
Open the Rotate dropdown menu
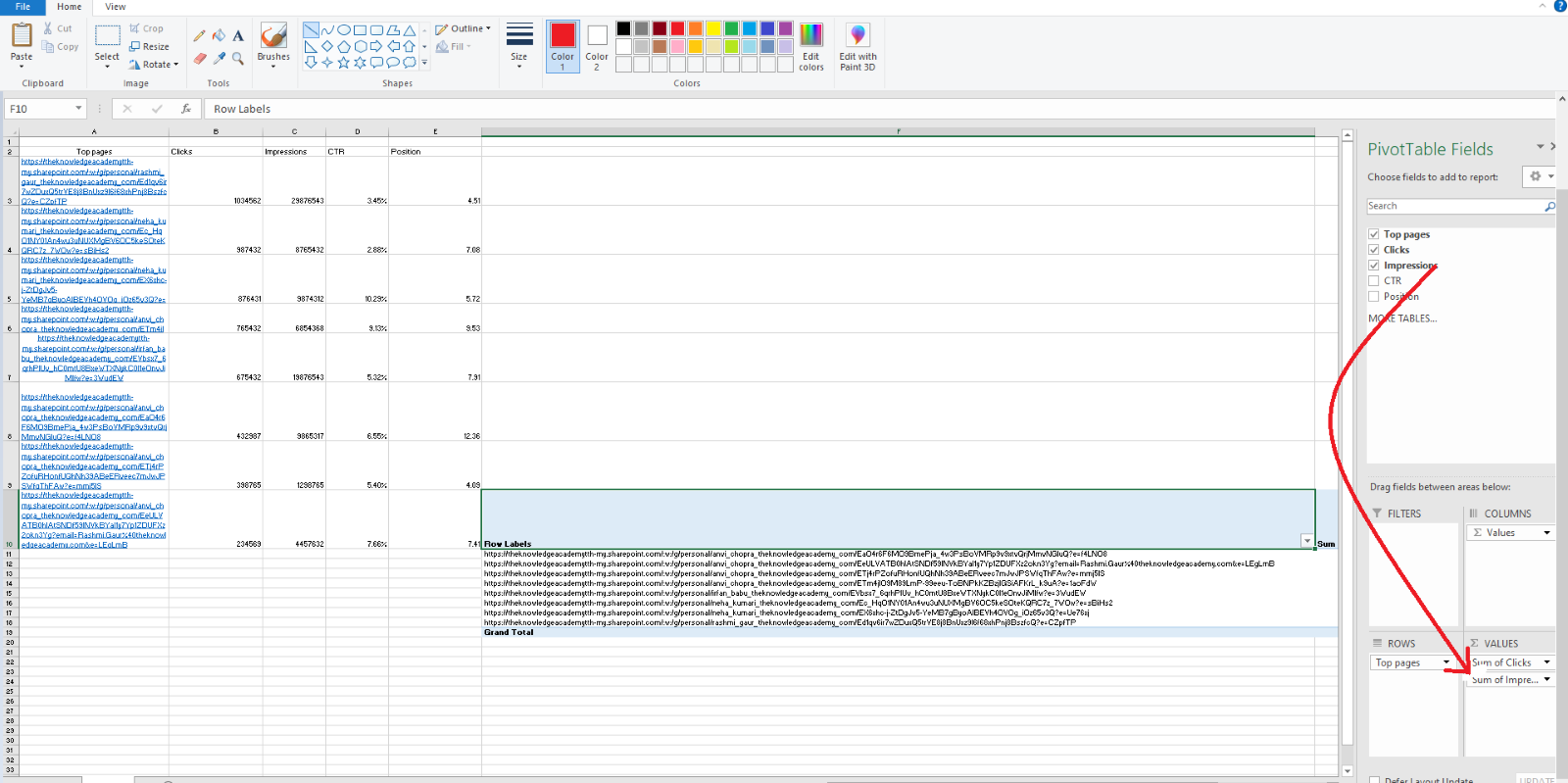coord(155,65)
